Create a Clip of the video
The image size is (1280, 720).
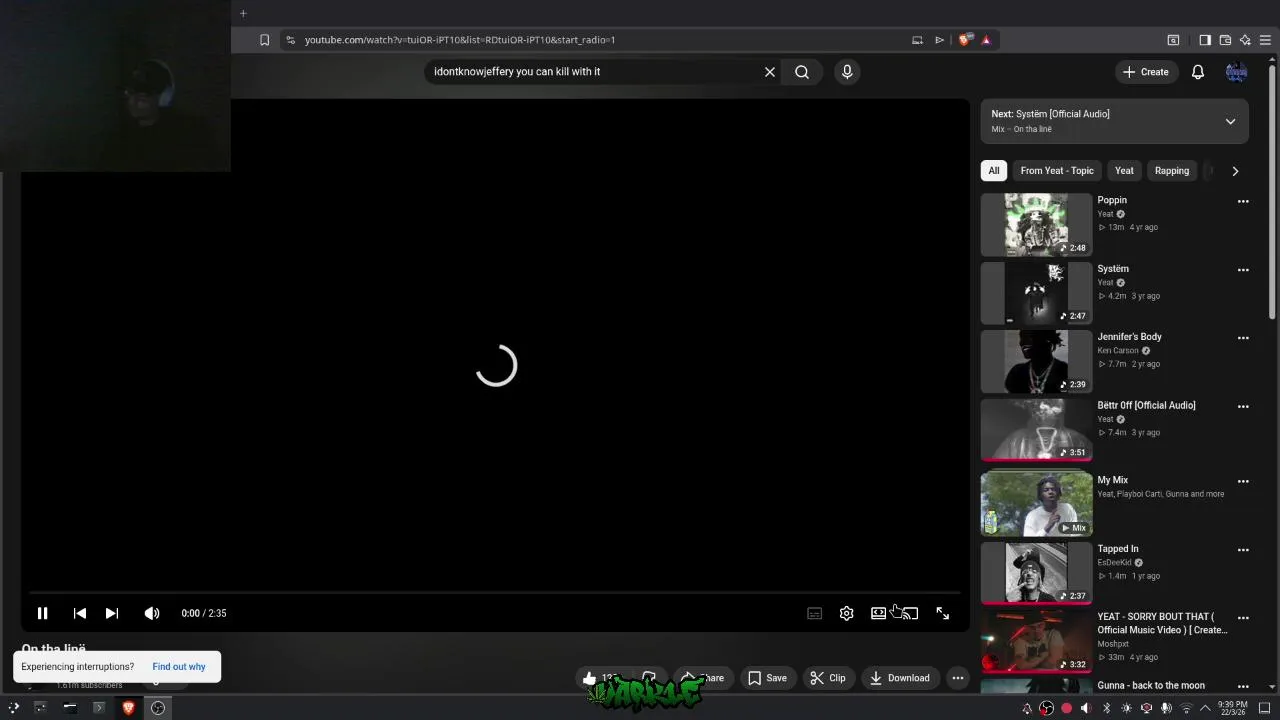pos(828,678)
